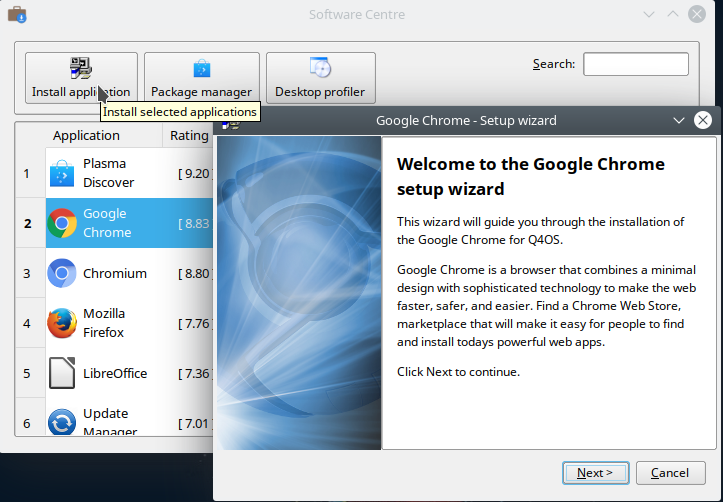Screen dimensions: 723x502
Task: Select the LibreOffice row name
Action: (115, 373)
